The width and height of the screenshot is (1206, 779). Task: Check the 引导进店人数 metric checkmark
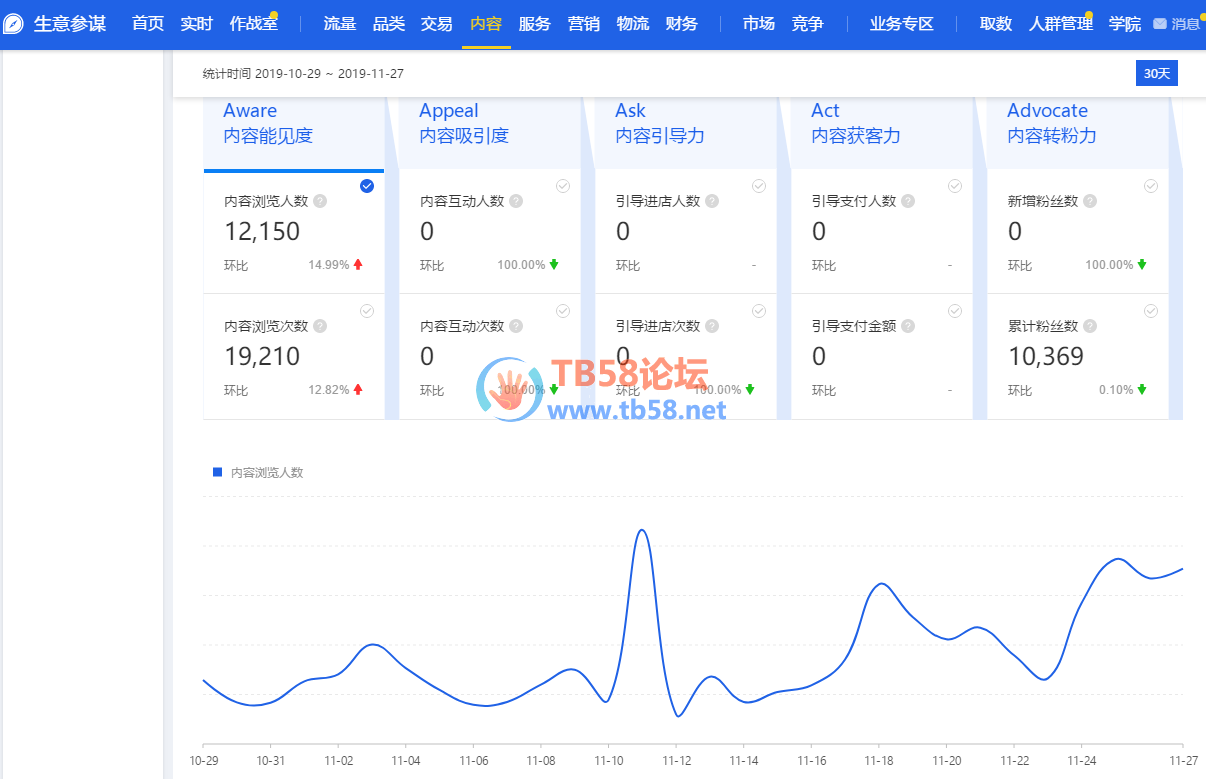click(759, 186)
